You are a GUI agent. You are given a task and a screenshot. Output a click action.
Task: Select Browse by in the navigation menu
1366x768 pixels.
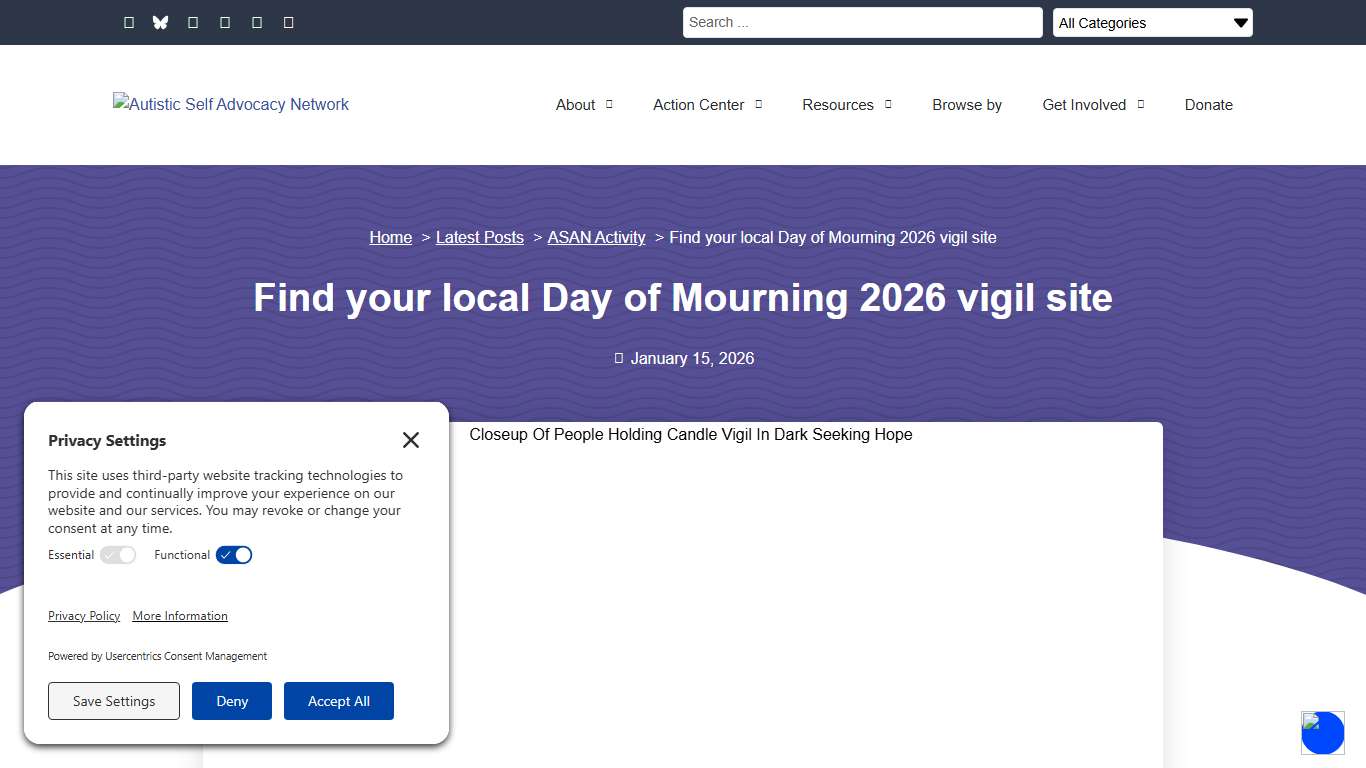pyautogui.click(x=966, y=105)
